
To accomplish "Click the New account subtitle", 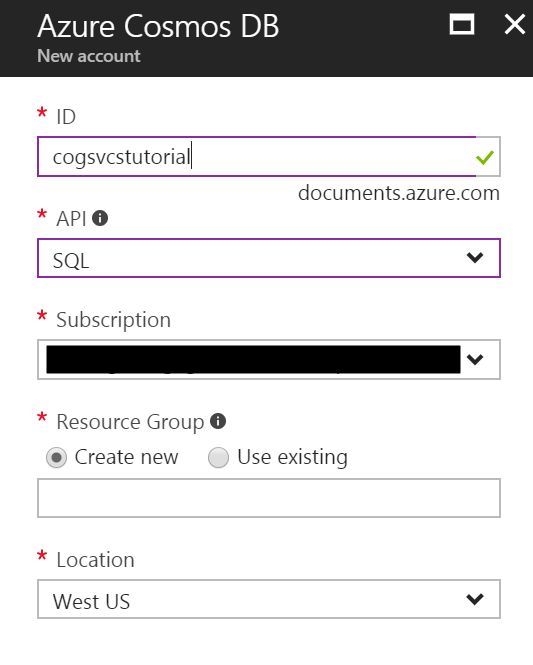I will tap(89, 56).
